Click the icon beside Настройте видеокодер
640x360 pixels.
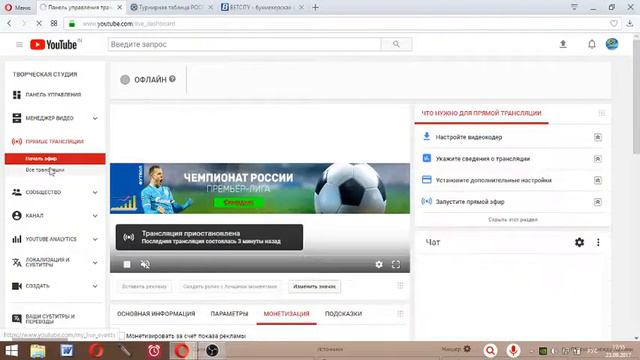pyautogui.click(x=598, y=137)
